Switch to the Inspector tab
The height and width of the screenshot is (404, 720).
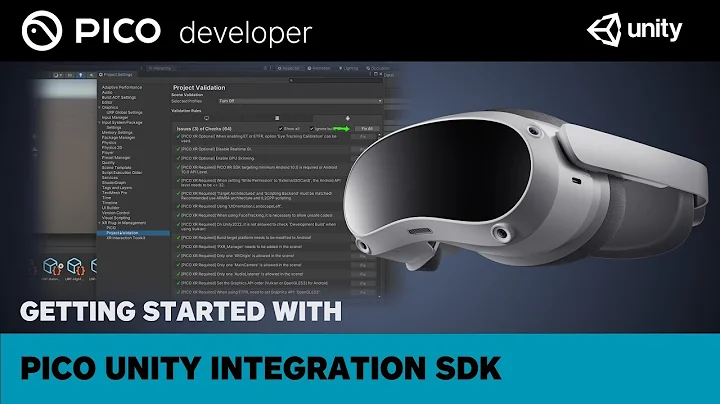pos(288,68)
